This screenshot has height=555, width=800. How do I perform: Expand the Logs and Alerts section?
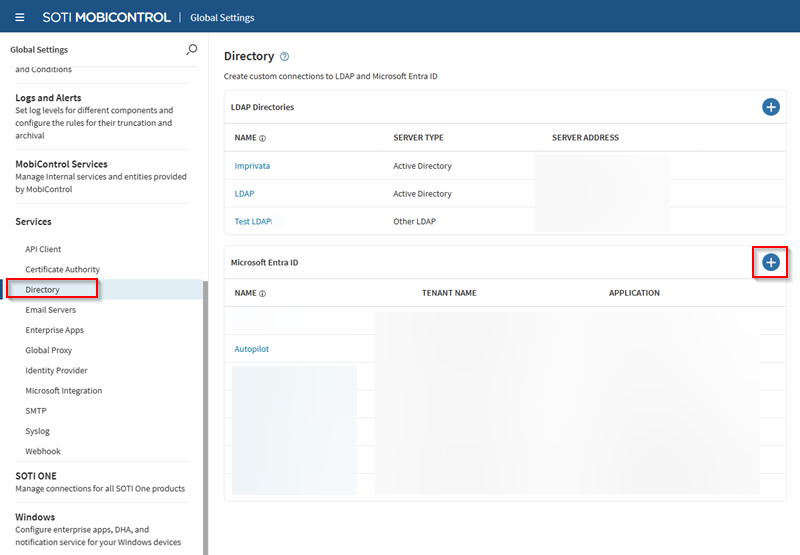[x=48, y=98]
